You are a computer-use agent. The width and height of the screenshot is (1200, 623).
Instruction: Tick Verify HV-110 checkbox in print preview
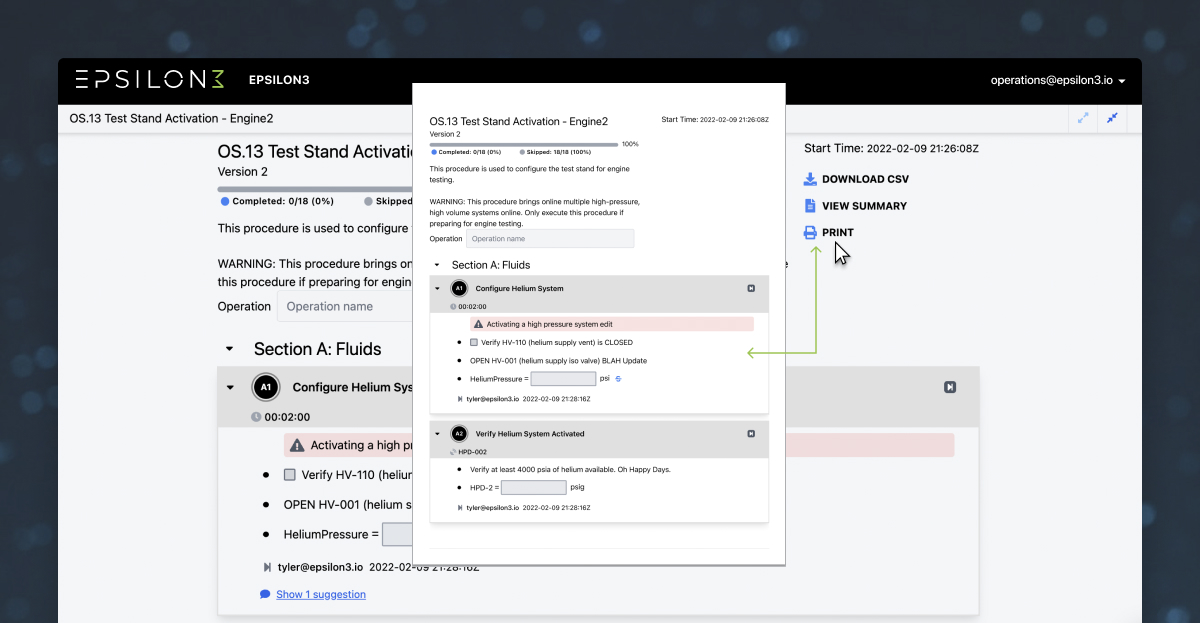pyautogui.click(x=474, y=342)
